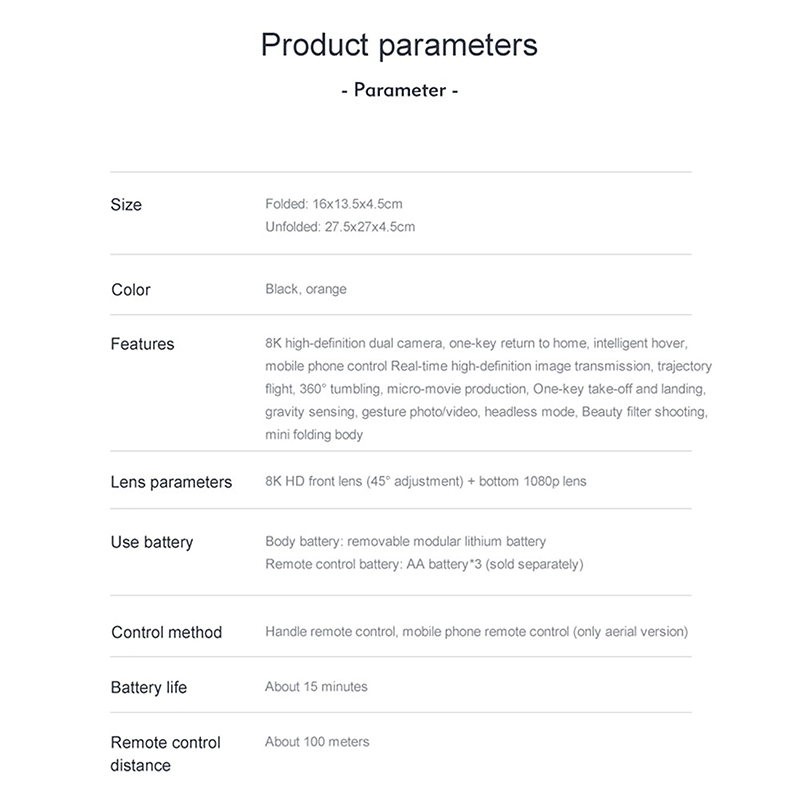
Task: Click the Black, orange color value
Action: coord(306,289)
